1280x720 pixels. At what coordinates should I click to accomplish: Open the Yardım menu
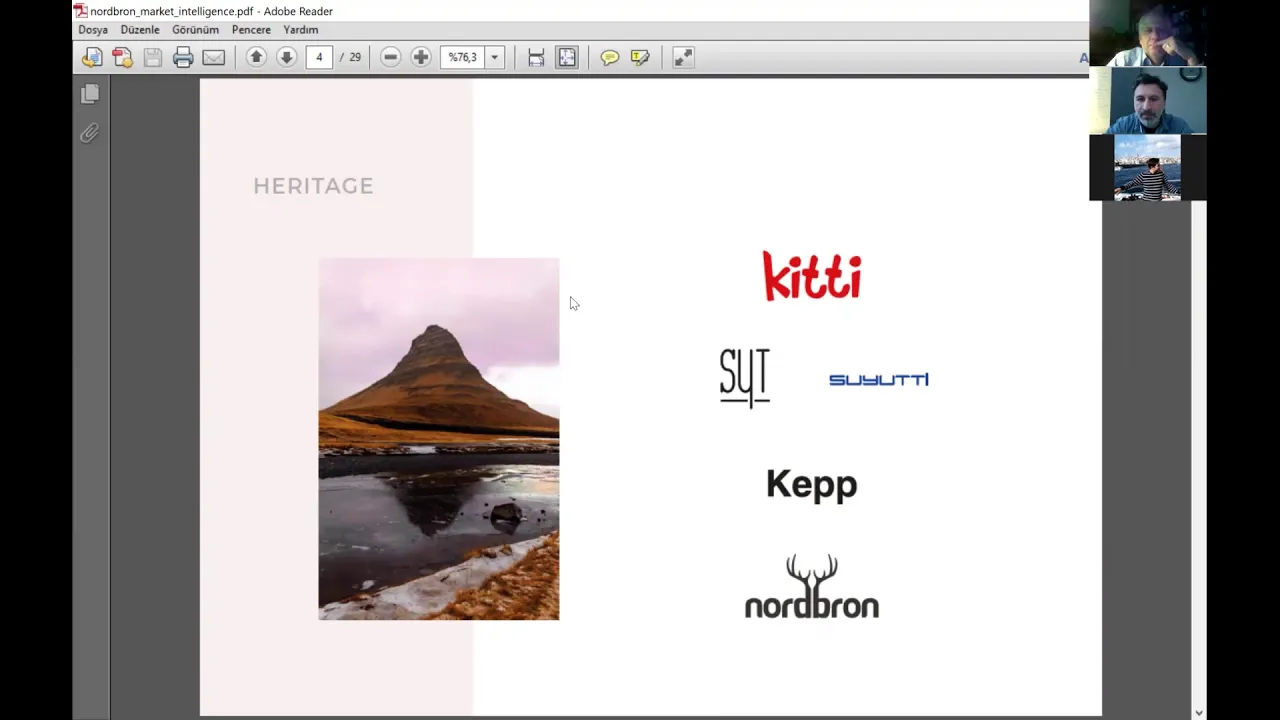coord(301,30)
